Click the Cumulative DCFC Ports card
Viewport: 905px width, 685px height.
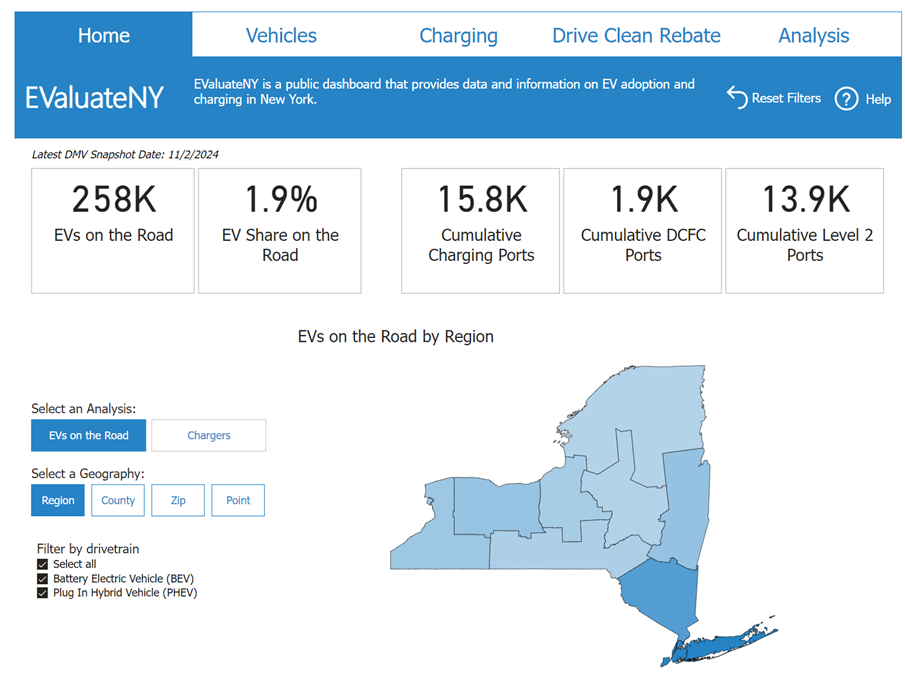643,230
